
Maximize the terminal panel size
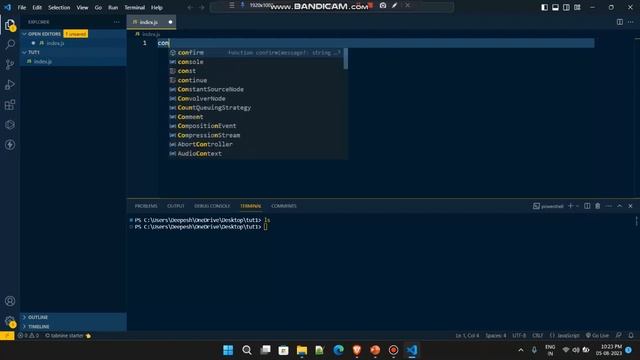click(x=620, y=206)
